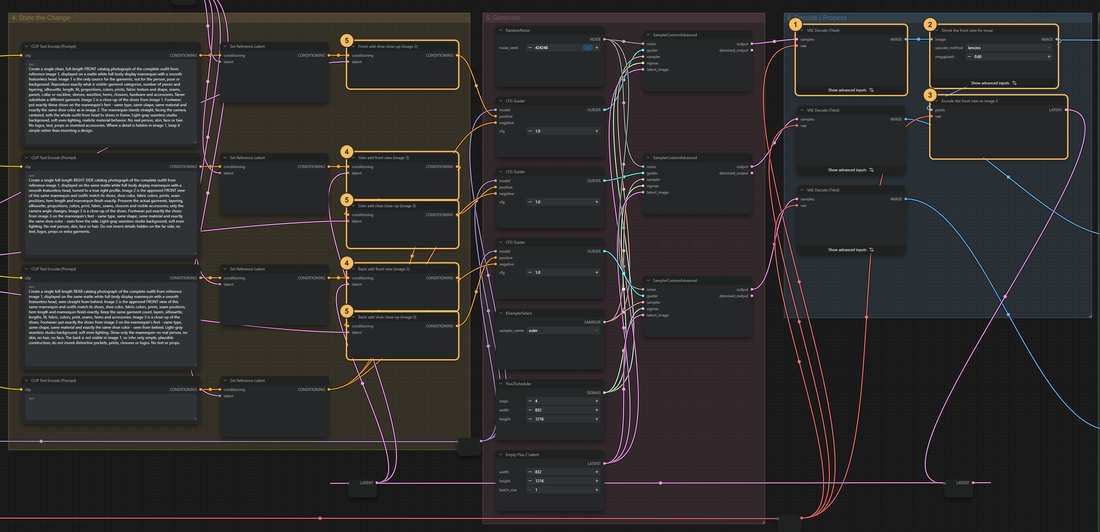The height and width of the screenshot is (532, 1100).
Task: Decrease cfg on the middle CFG Guider
Action: (530, 202)
